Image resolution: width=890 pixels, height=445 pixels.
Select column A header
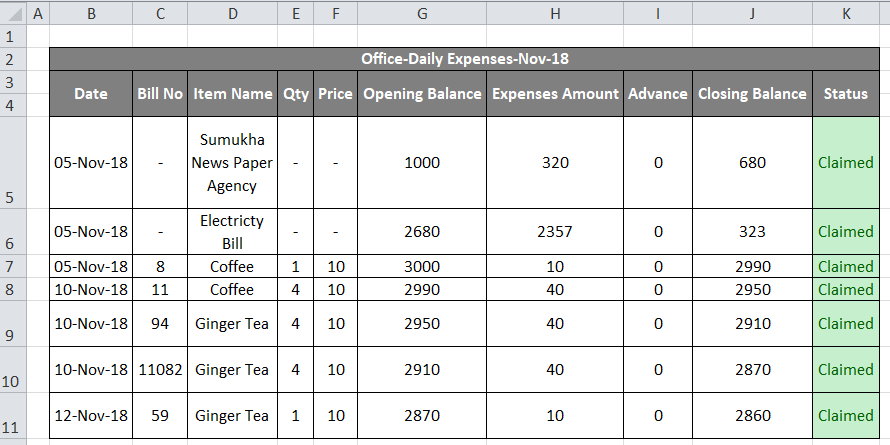(x=37, y=12)
